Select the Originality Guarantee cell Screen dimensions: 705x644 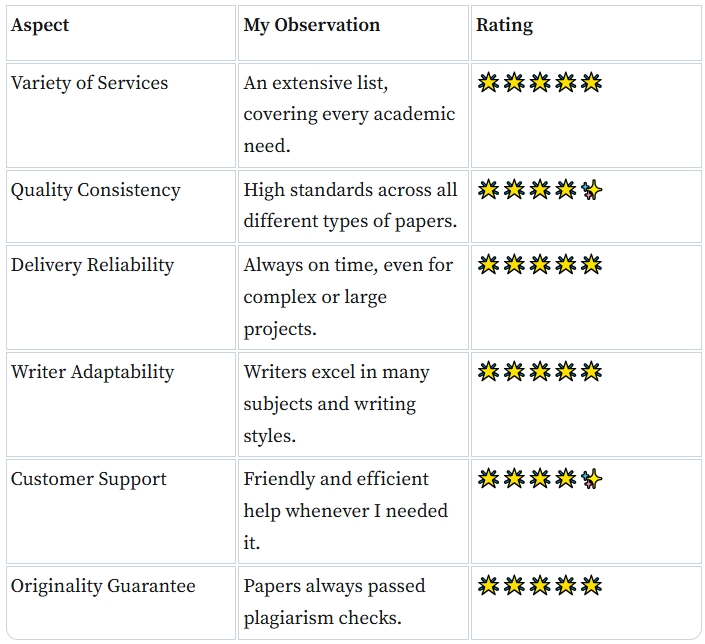[103, 586]
